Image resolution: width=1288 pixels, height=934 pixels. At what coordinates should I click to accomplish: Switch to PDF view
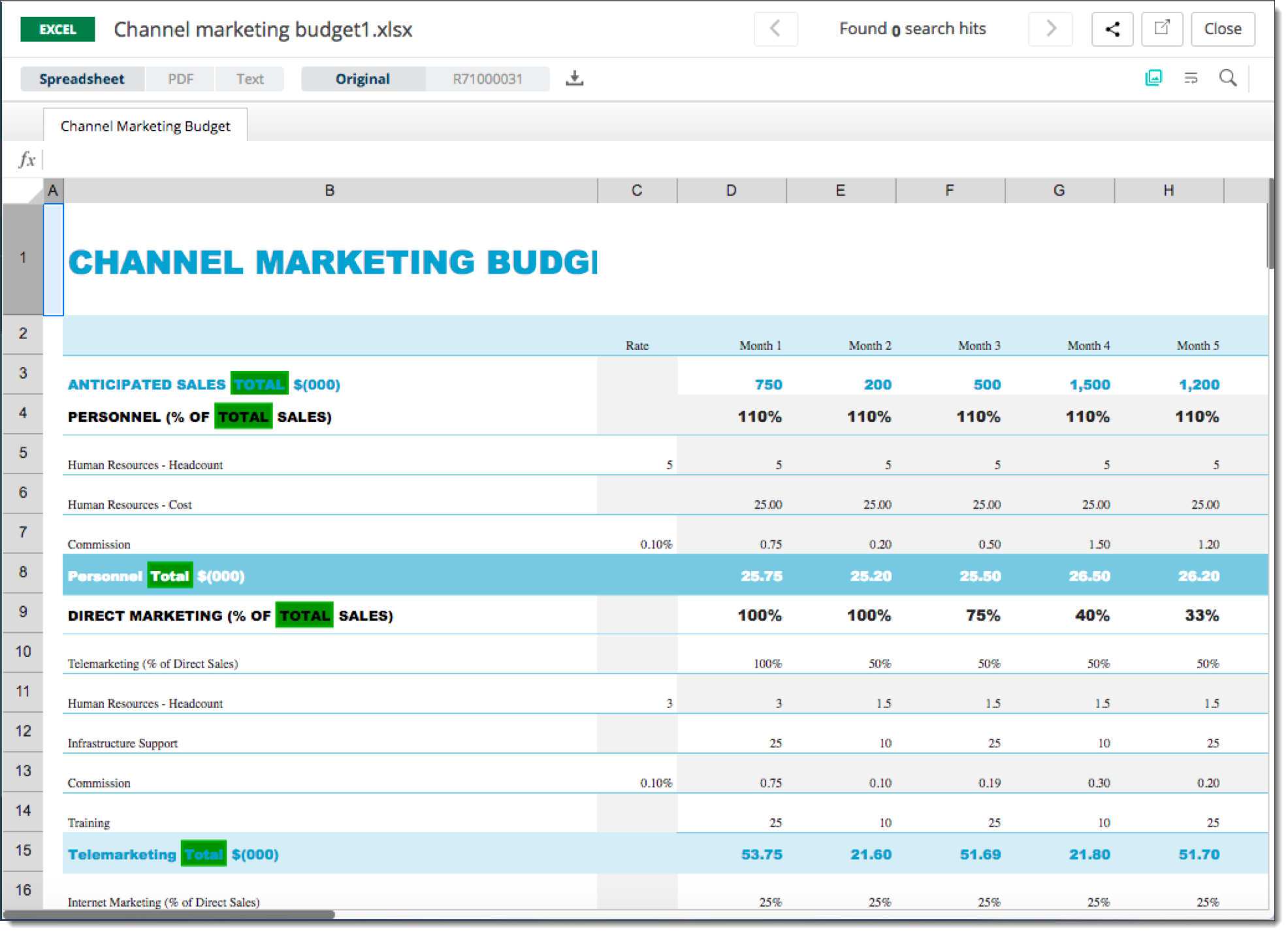click(180, 79)
